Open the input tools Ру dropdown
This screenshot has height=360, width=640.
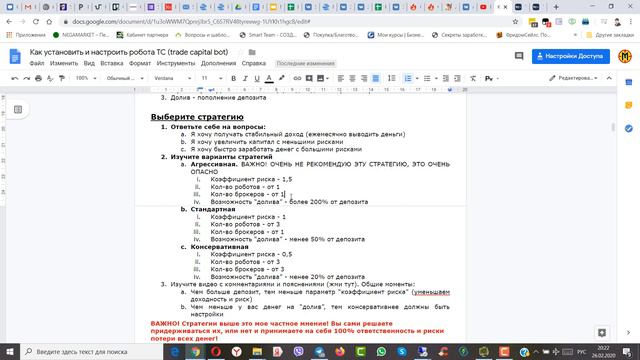point(491,78)
